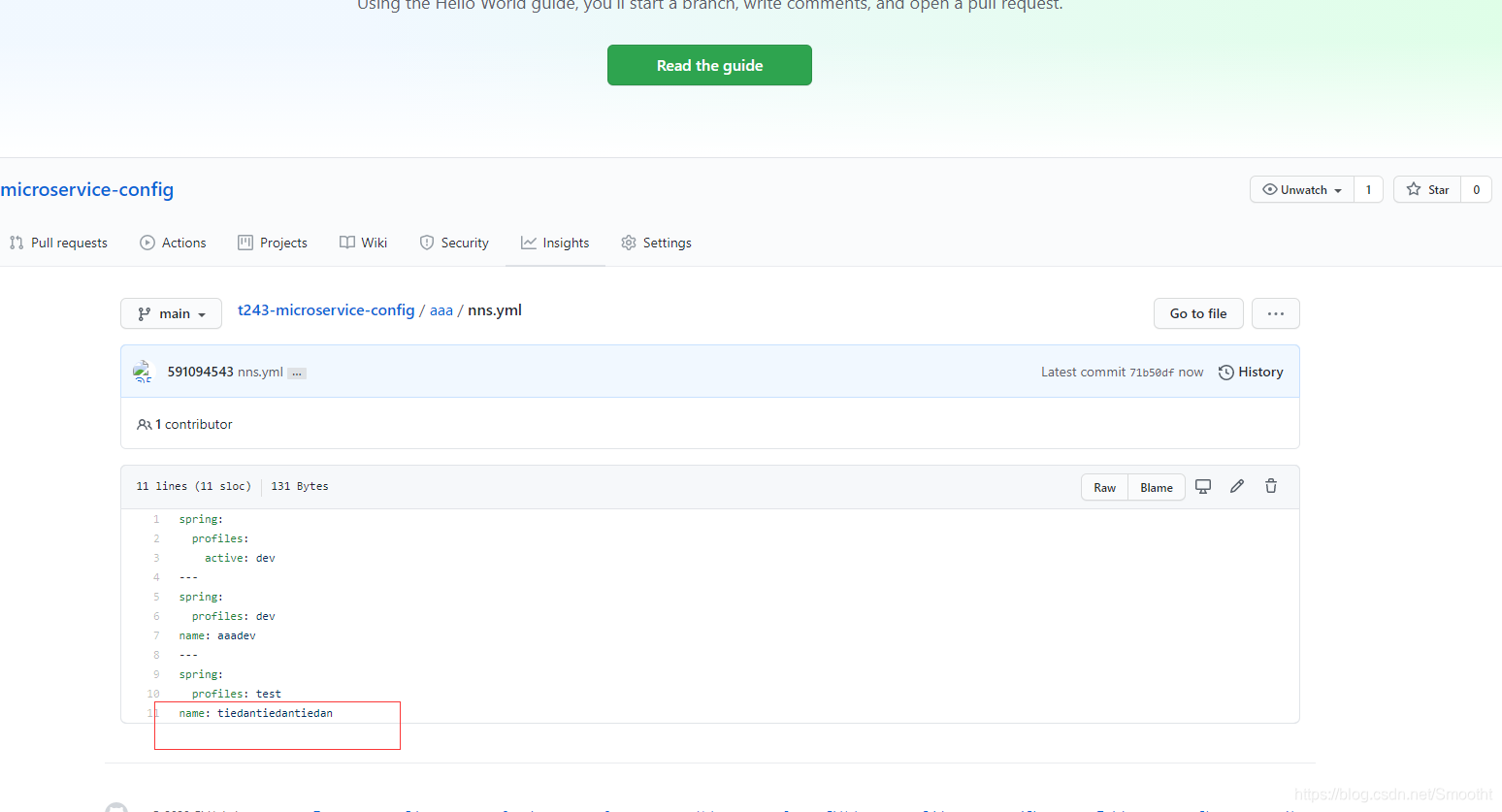
Task: Delete this file with trash icon
Action: [1271, 486]
